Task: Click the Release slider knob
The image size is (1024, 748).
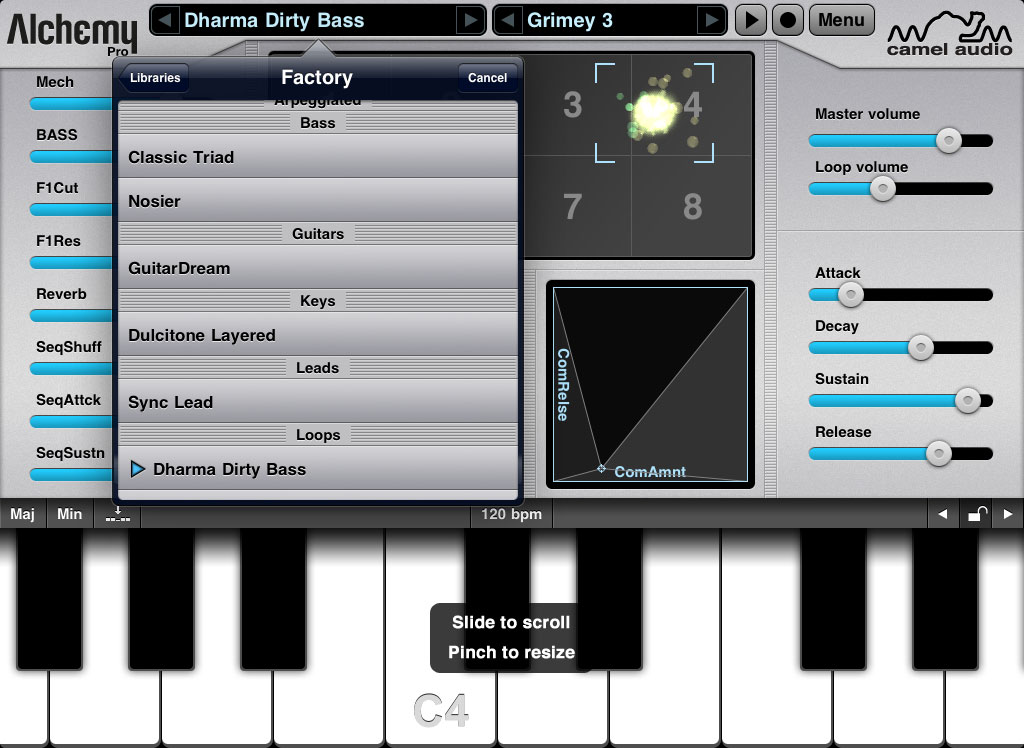Action: pyautogui.click(x=938, y=453)
